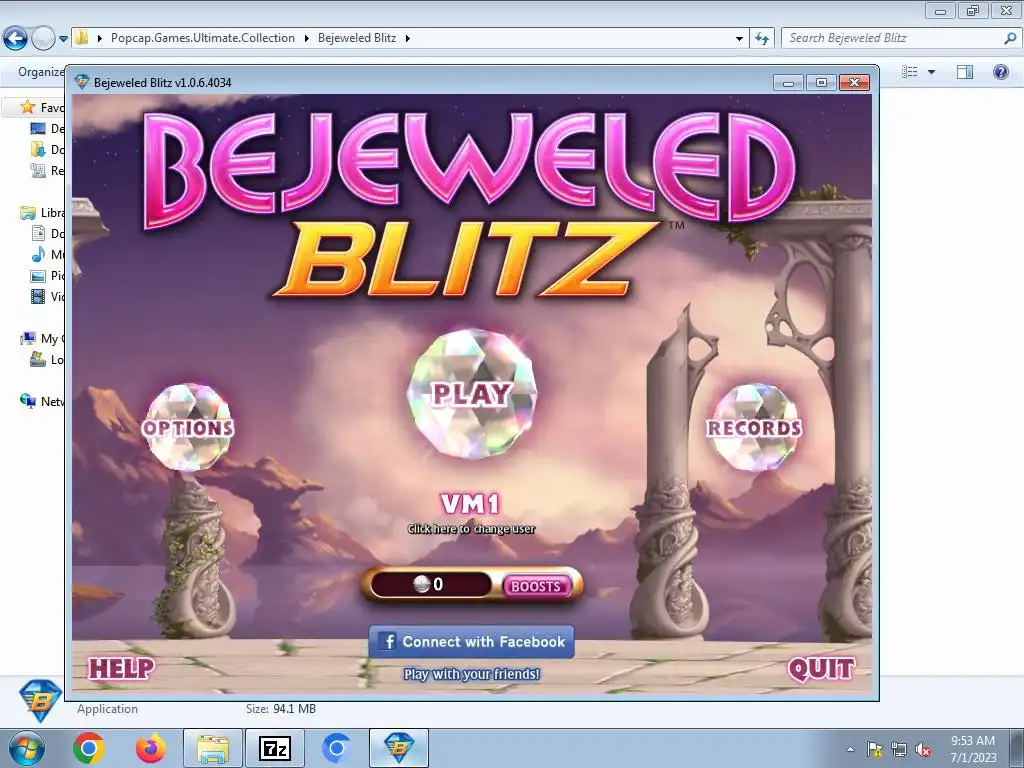Expand arrow after Popcap.Games.Ultimate.Collection breadcrumb
Viewport: 1024px width, 768px height.
tap(306, 39)
